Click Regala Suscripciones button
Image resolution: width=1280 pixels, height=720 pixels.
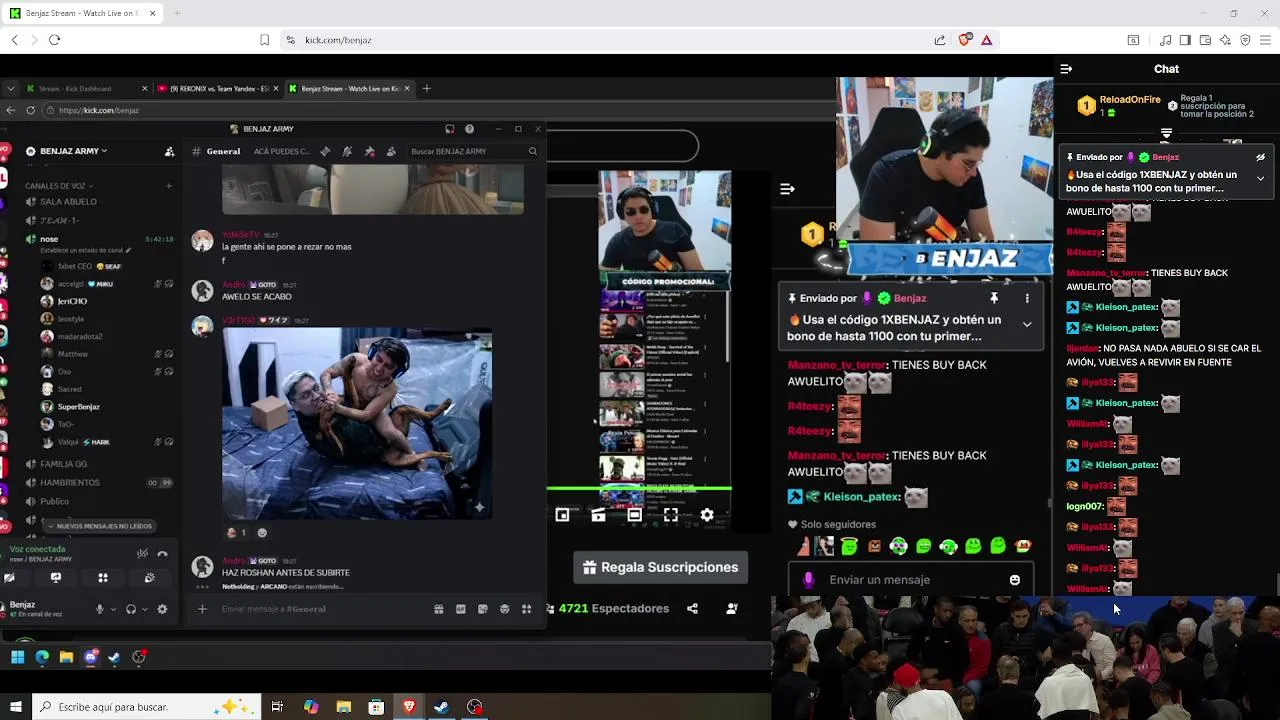[x=660, y=567]
